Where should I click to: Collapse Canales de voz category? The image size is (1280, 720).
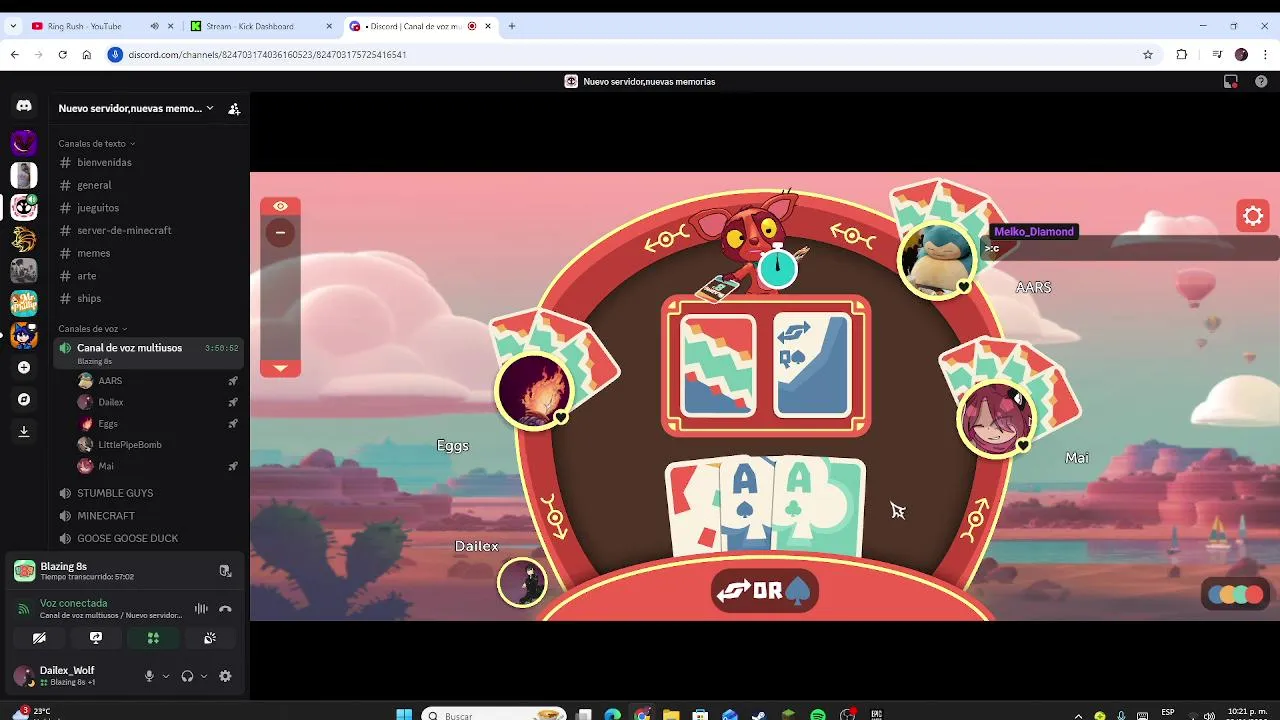coord(92,329)
